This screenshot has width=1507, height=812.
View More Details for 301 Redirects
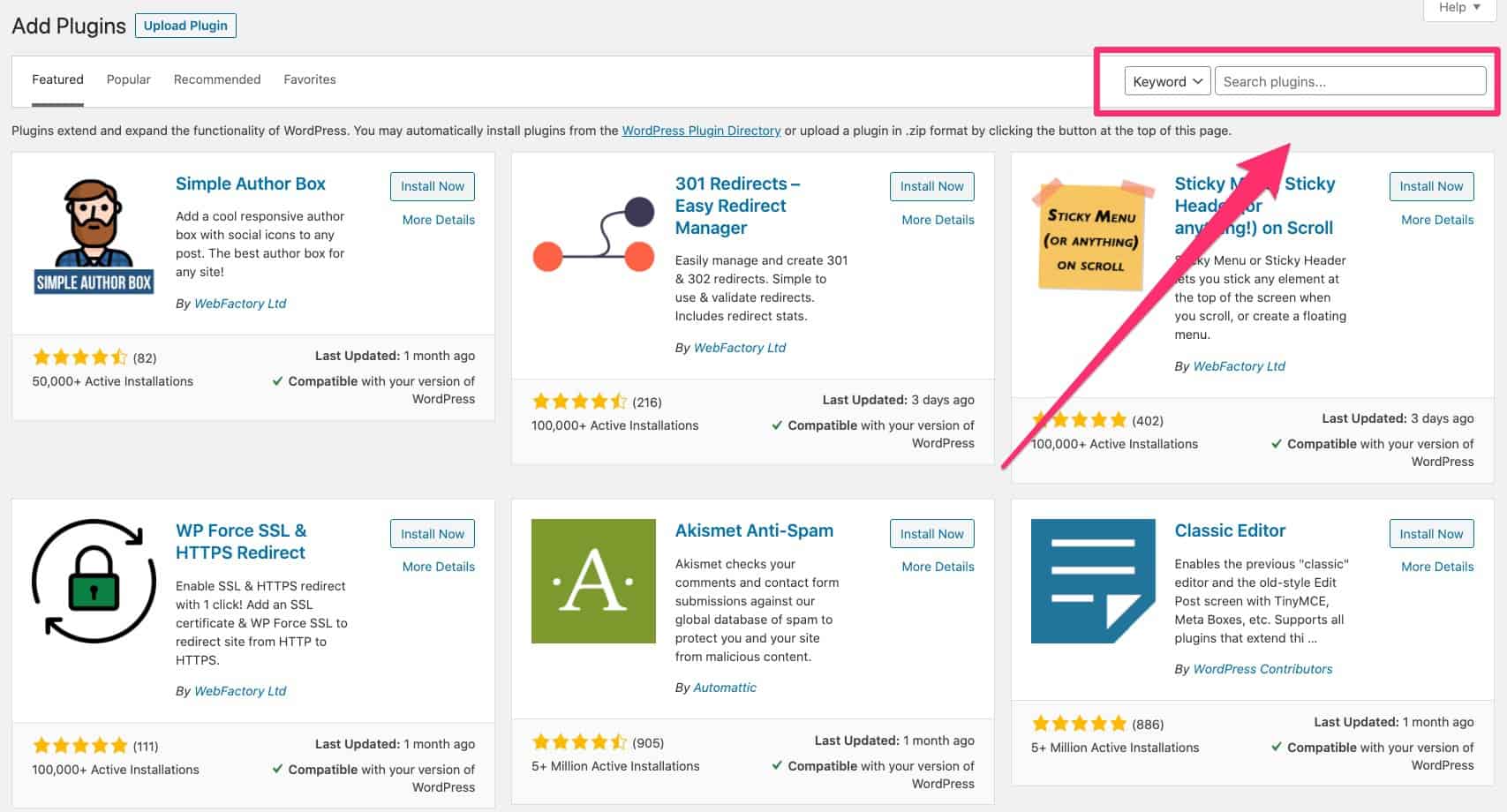[938, 220]
